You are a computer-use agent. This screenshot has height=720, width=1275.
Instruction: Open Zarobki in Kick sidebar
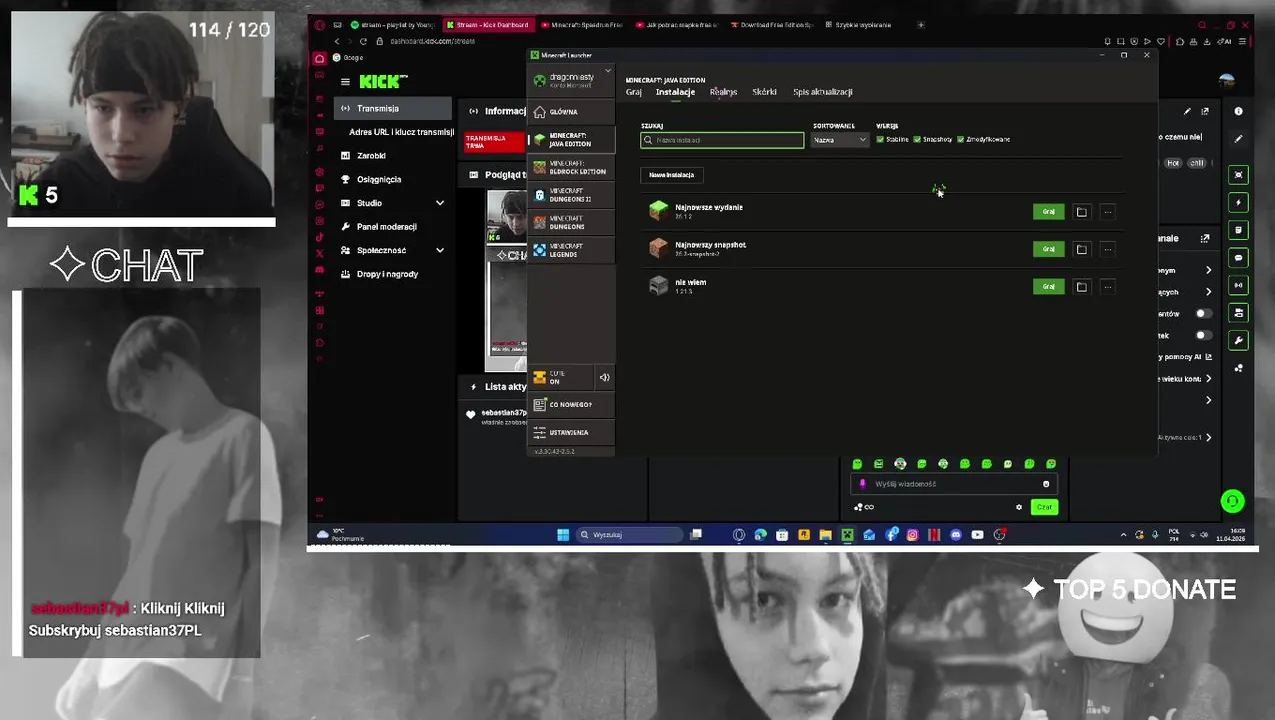(x=393, y=156)
